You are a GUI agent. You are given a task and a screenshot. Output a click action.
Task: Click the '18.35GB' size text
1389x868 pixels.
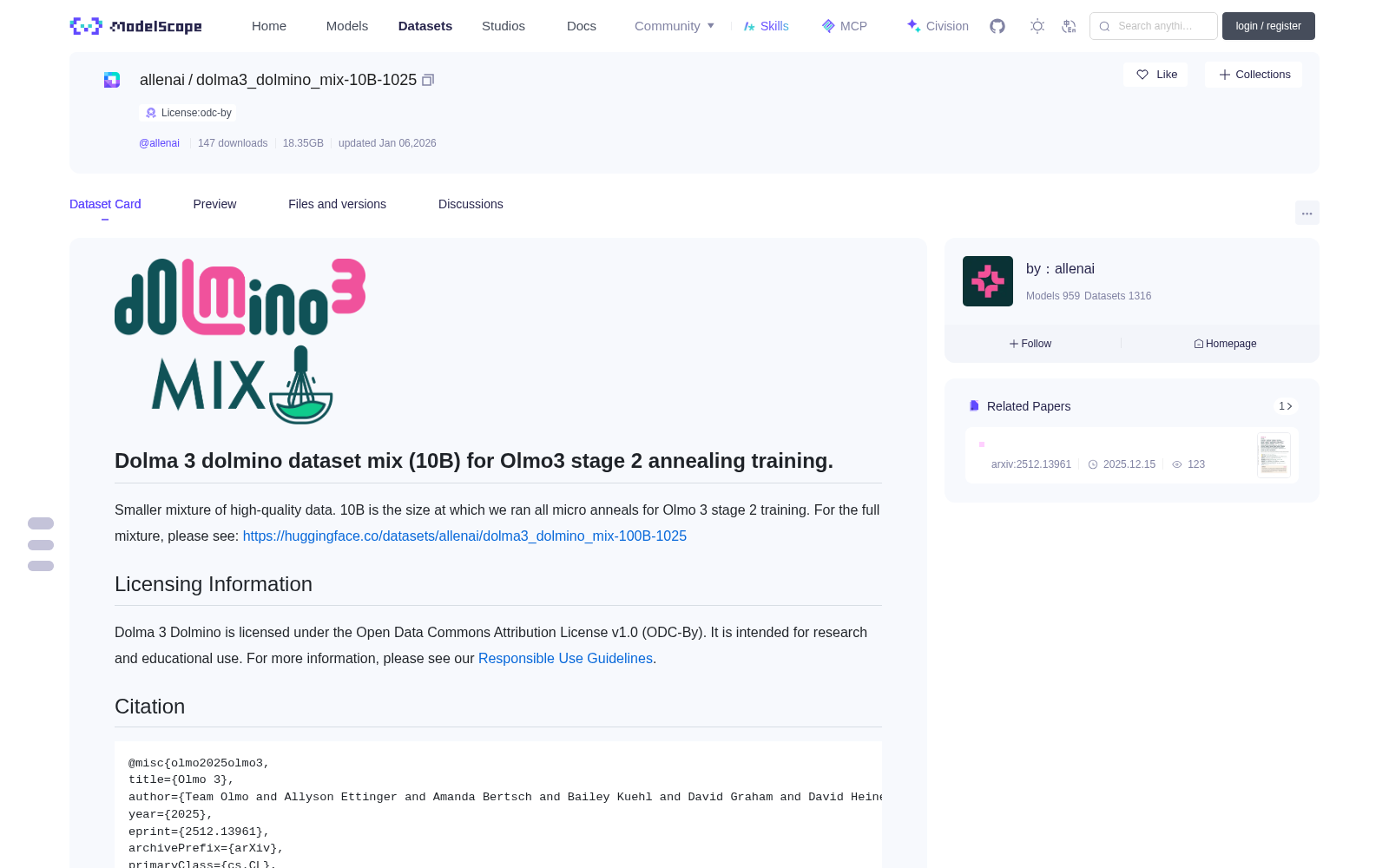point(303,143)
